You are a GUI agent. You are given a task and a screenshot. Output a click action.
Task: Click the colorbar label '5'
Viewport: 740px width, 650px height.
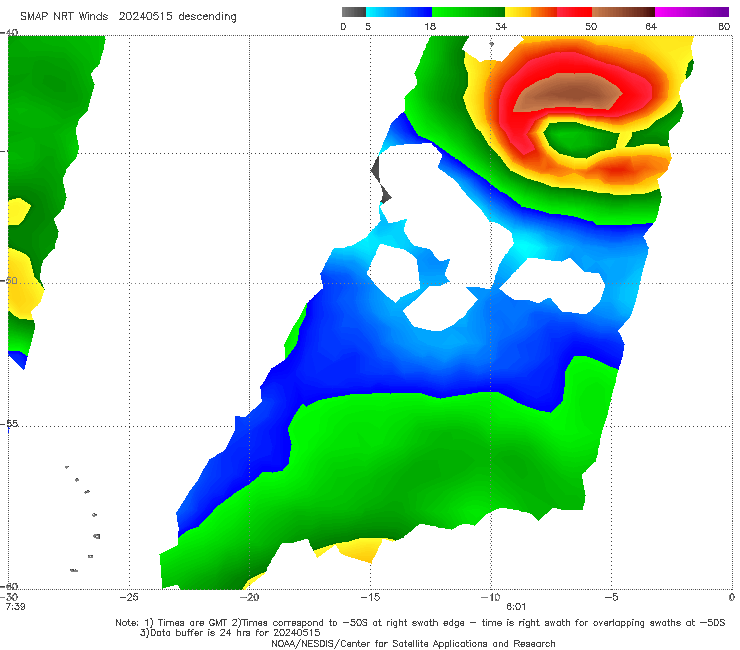[x=368, y=26]
